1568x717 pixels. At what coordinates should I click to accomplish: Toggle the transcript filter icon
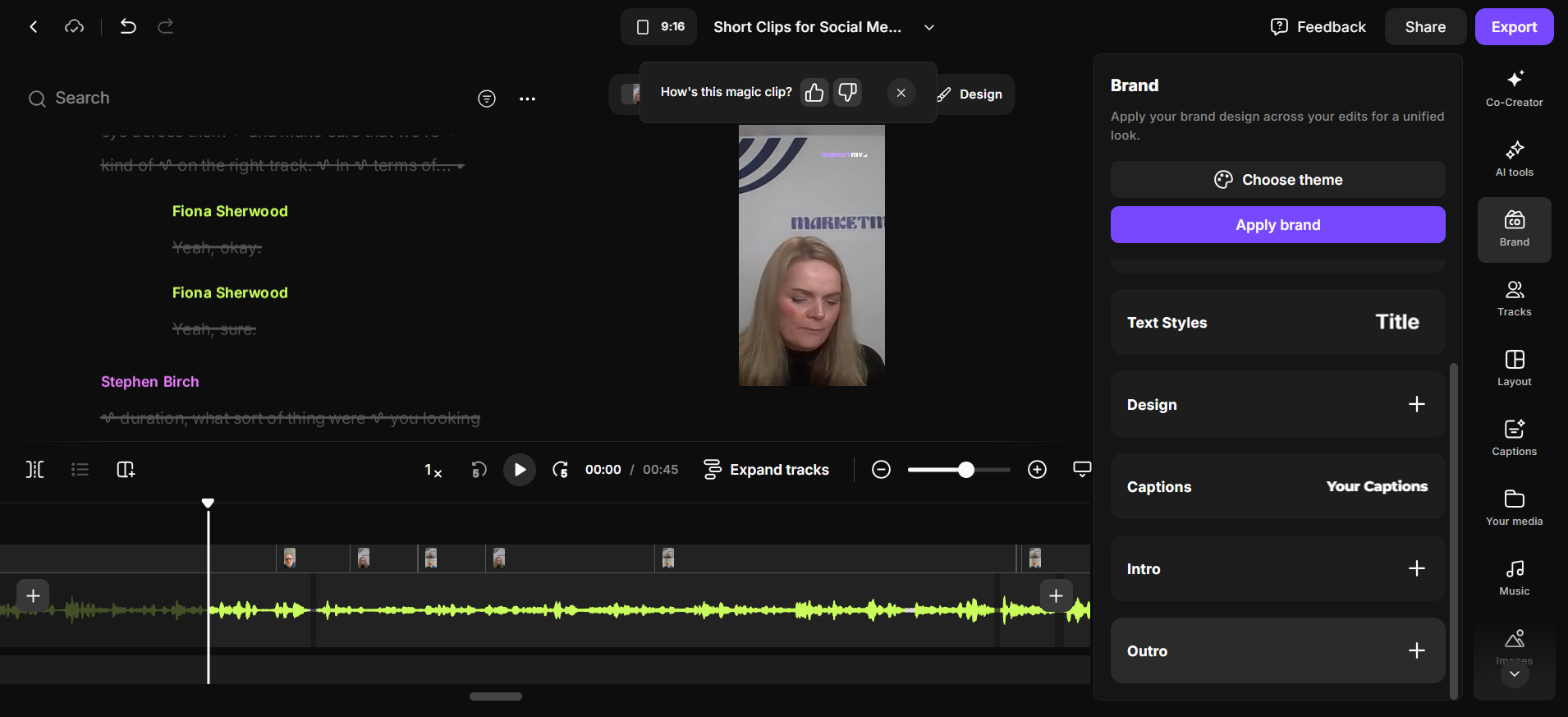(x=487, y=99)
